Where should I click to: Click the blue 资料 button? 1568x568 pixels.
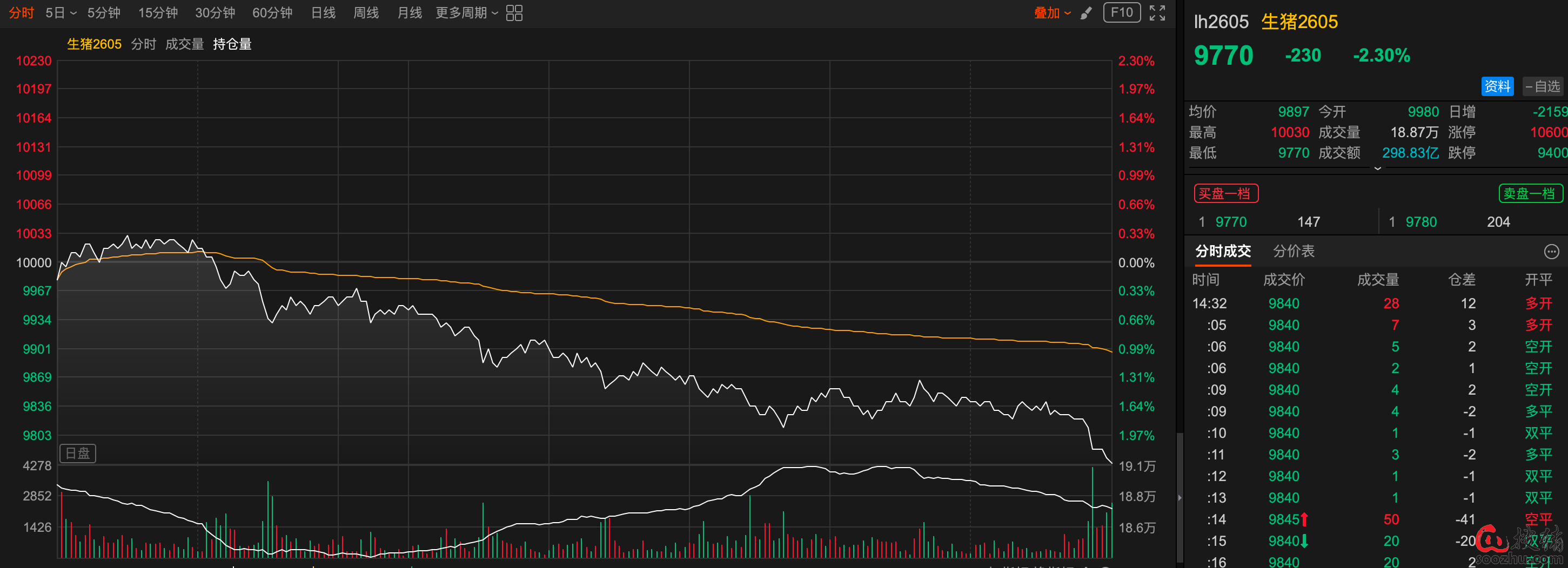click(x=1497, y=86)
